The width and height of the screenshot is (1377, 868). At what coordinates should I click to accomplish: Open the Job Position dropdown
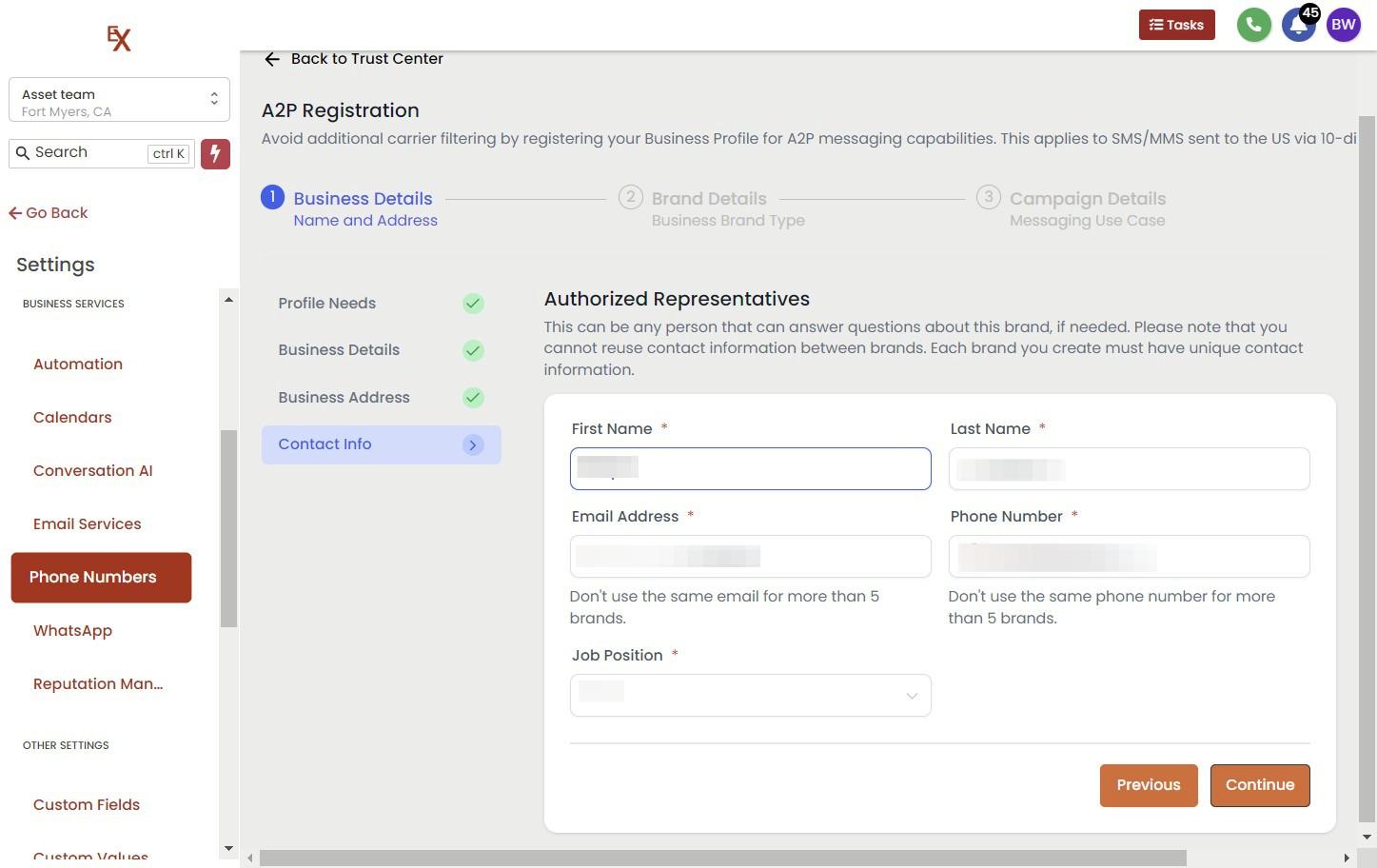pos(750,696)
